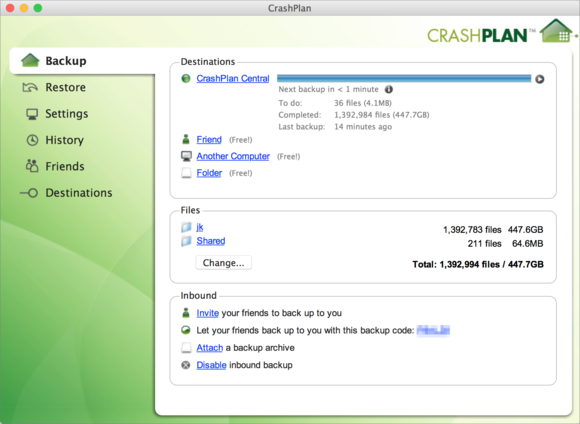Click Disable inbound backup link
Screen dimensions: 580x424
[211, 365]
